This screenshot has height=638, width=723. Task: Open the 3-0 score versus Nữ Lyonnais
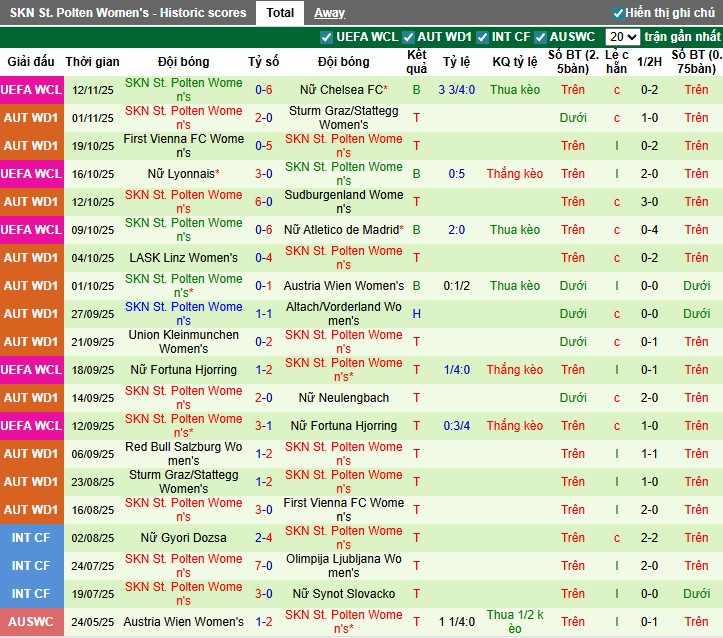point(264,174)
